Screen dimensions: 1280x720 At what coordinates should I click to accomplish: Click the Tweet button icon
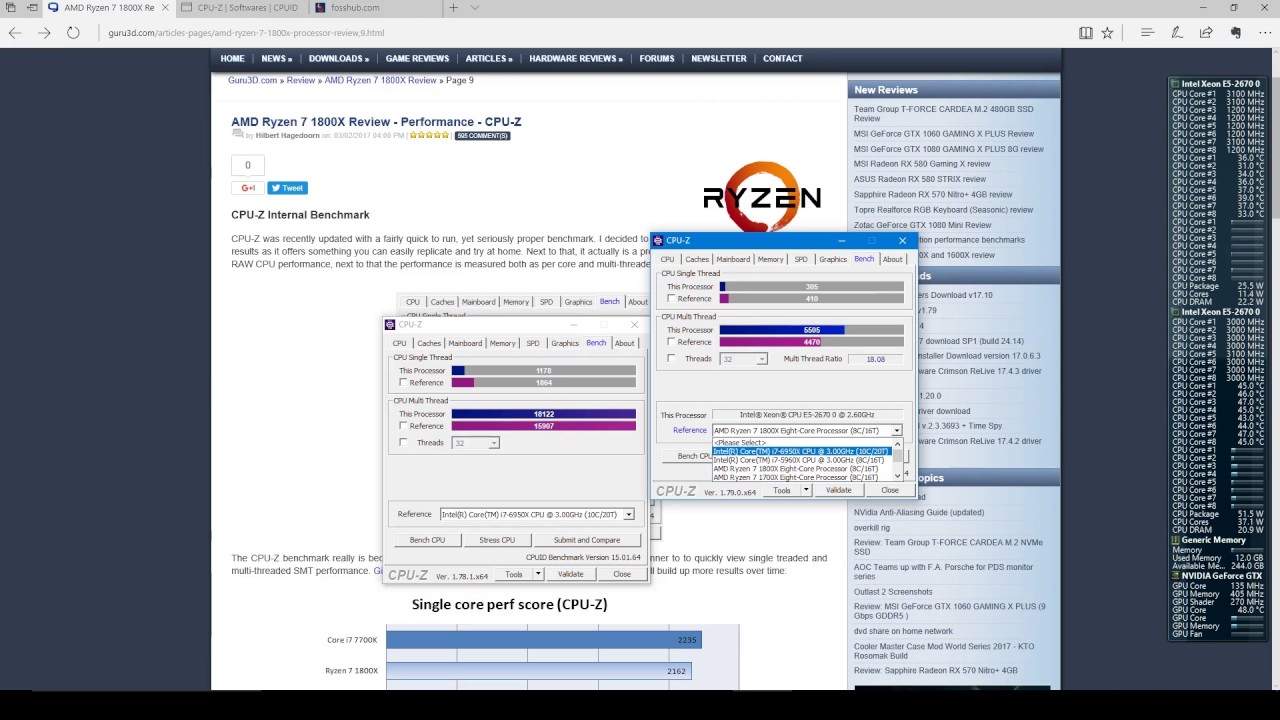coord(287,188)
